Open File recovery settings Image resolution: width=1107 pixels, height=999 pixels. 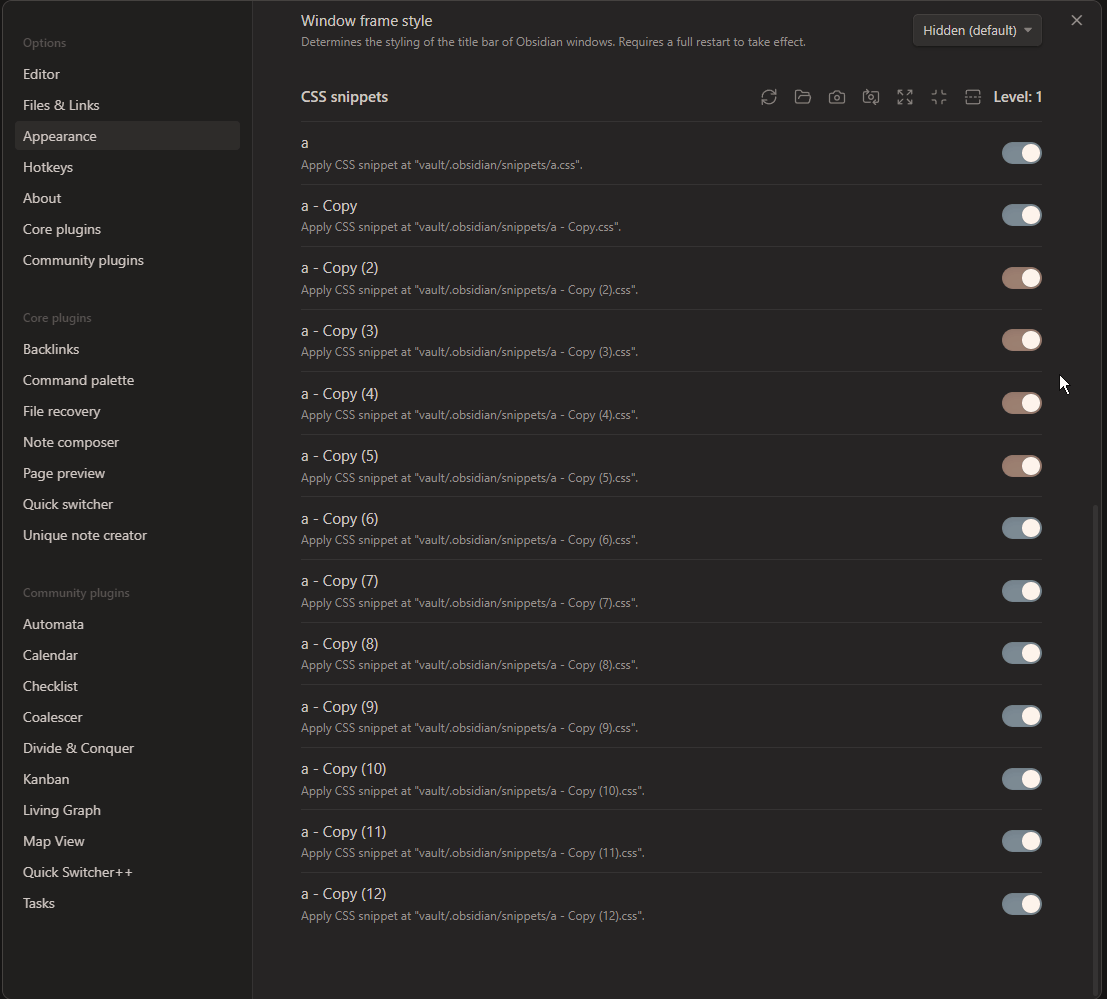pyautogui.click(x=127, y=412)
